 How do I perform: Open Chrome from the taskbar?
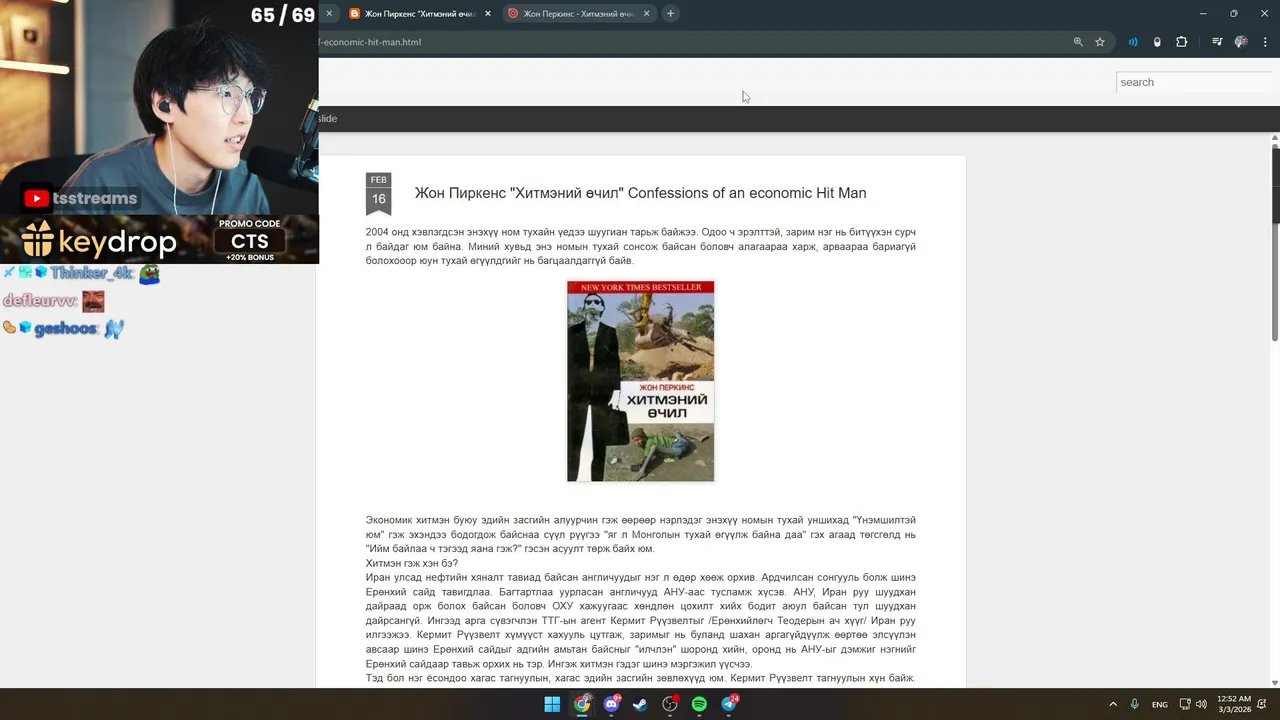(x=582, y=704)
